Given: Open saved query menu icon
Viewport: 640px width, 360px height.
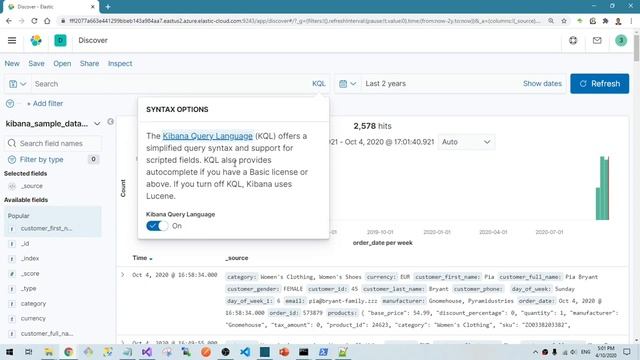Looking at the screenshot, I should [x=17, y=84].
